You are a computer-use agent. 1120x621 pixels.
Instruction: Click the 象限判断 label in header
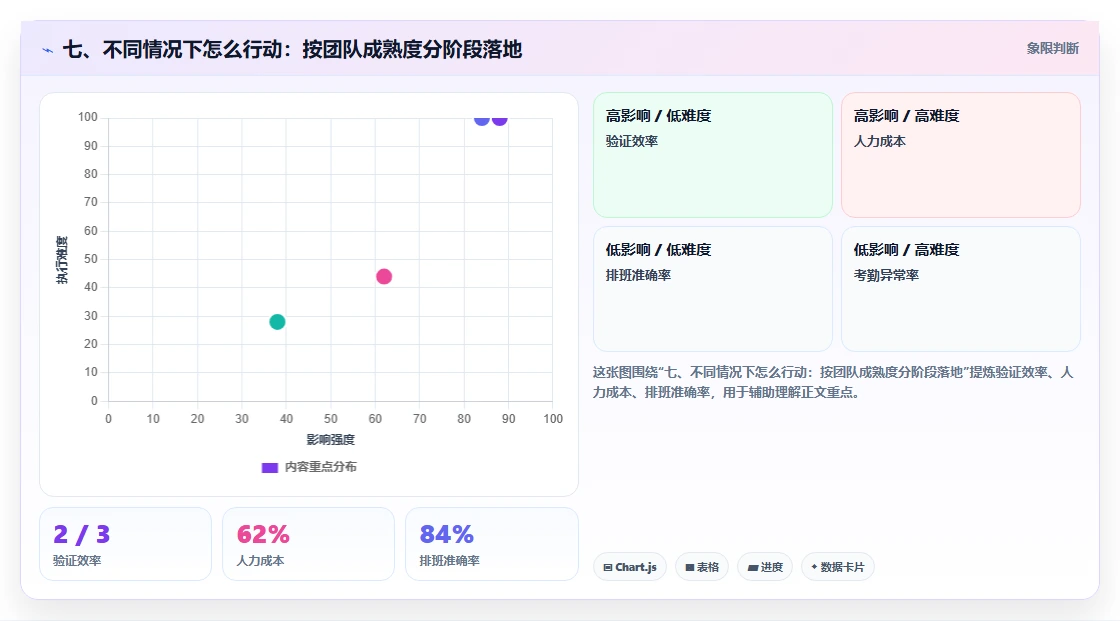1052,49
